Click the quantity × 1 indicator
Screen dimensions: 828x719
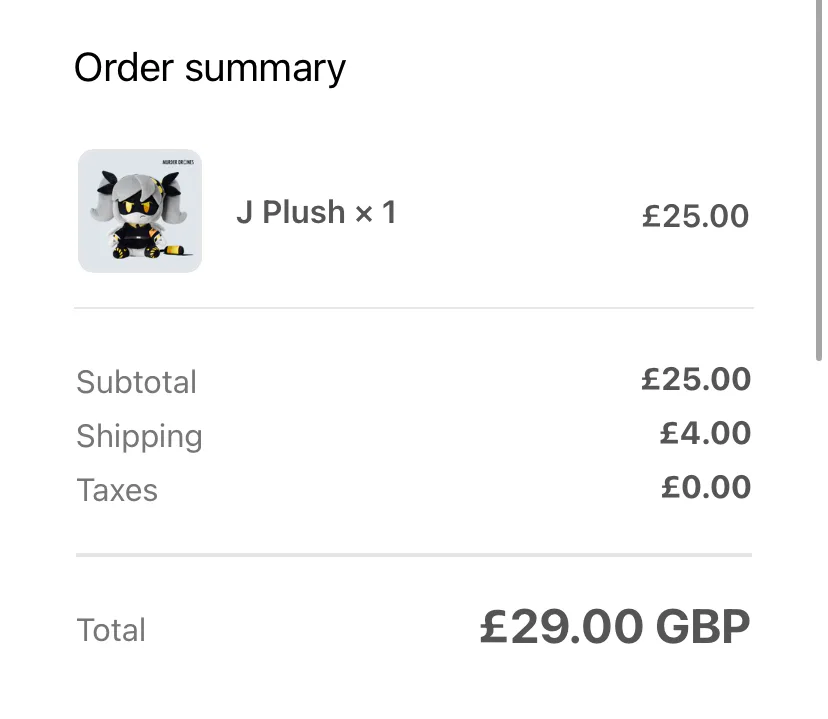pyautogui.click(x=375, y=212)
